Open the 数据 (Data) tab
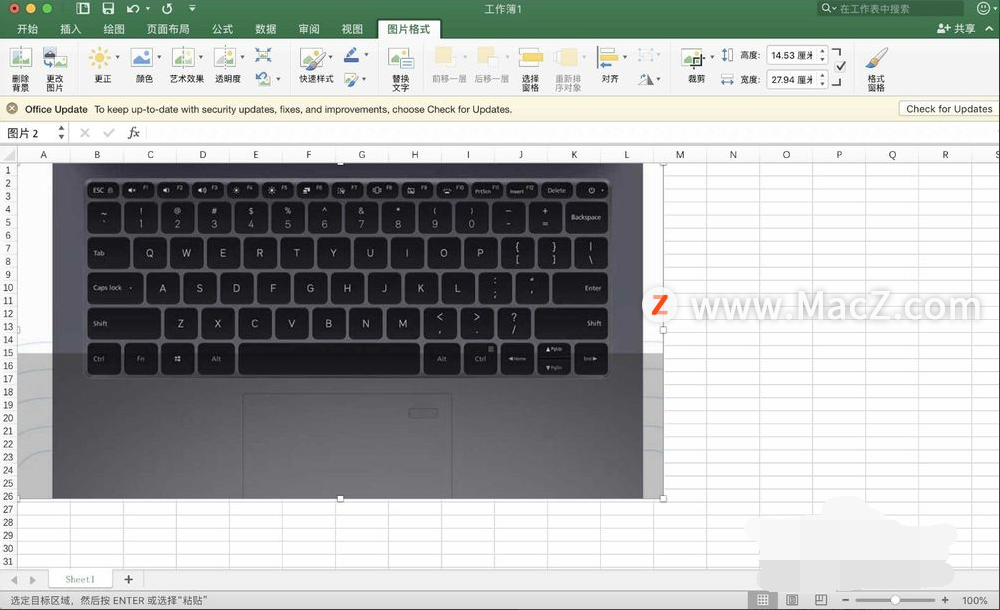 click(265, 29)
